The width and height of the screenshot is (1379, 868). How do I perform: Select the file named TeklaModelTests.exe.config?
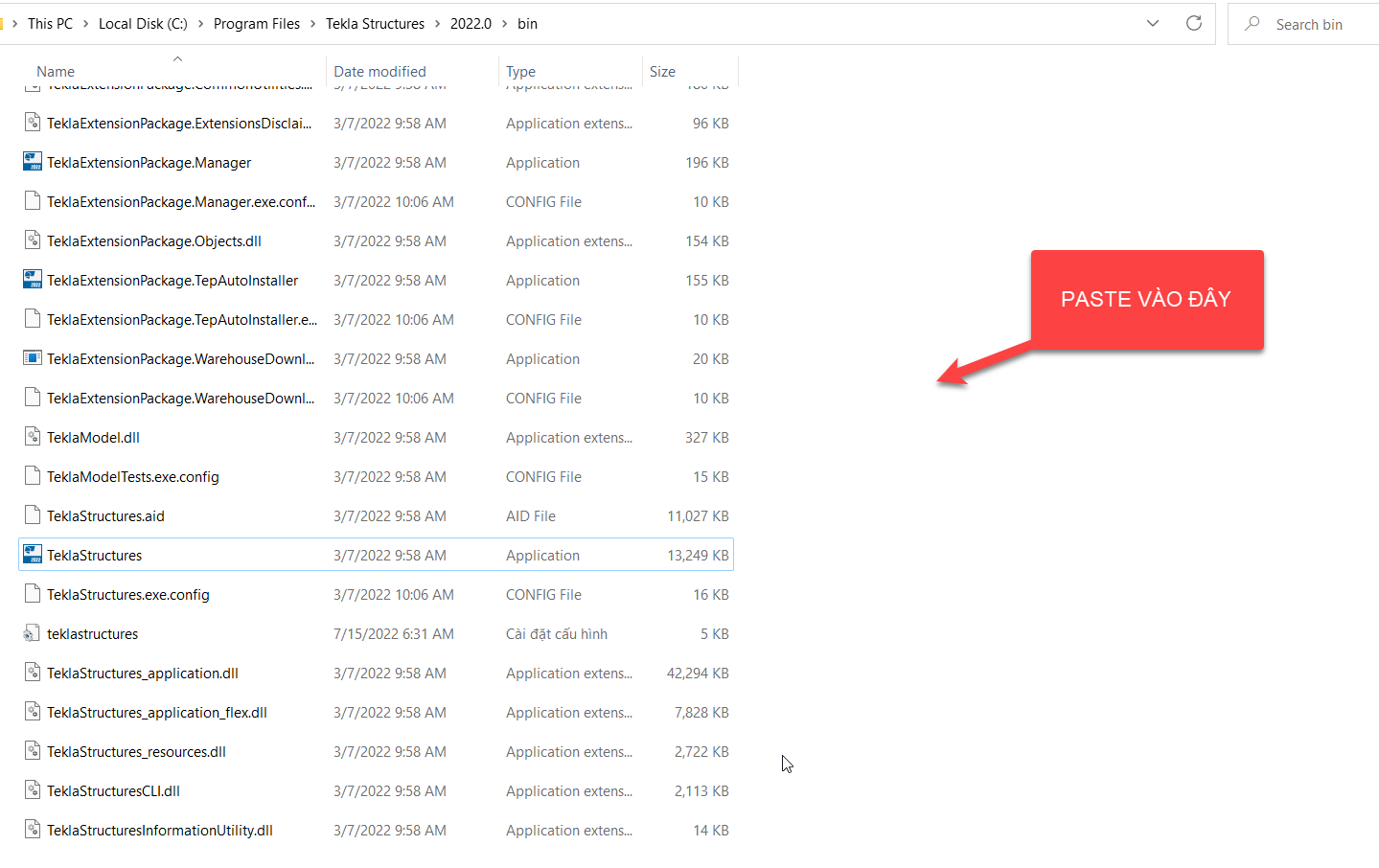pyautogui.click(x=133, y=476)
